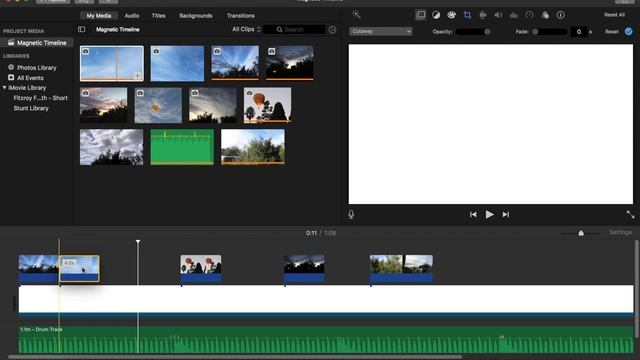640x360 pixels.
Task: Switch to the My Media tab
Action: point(99,16)
